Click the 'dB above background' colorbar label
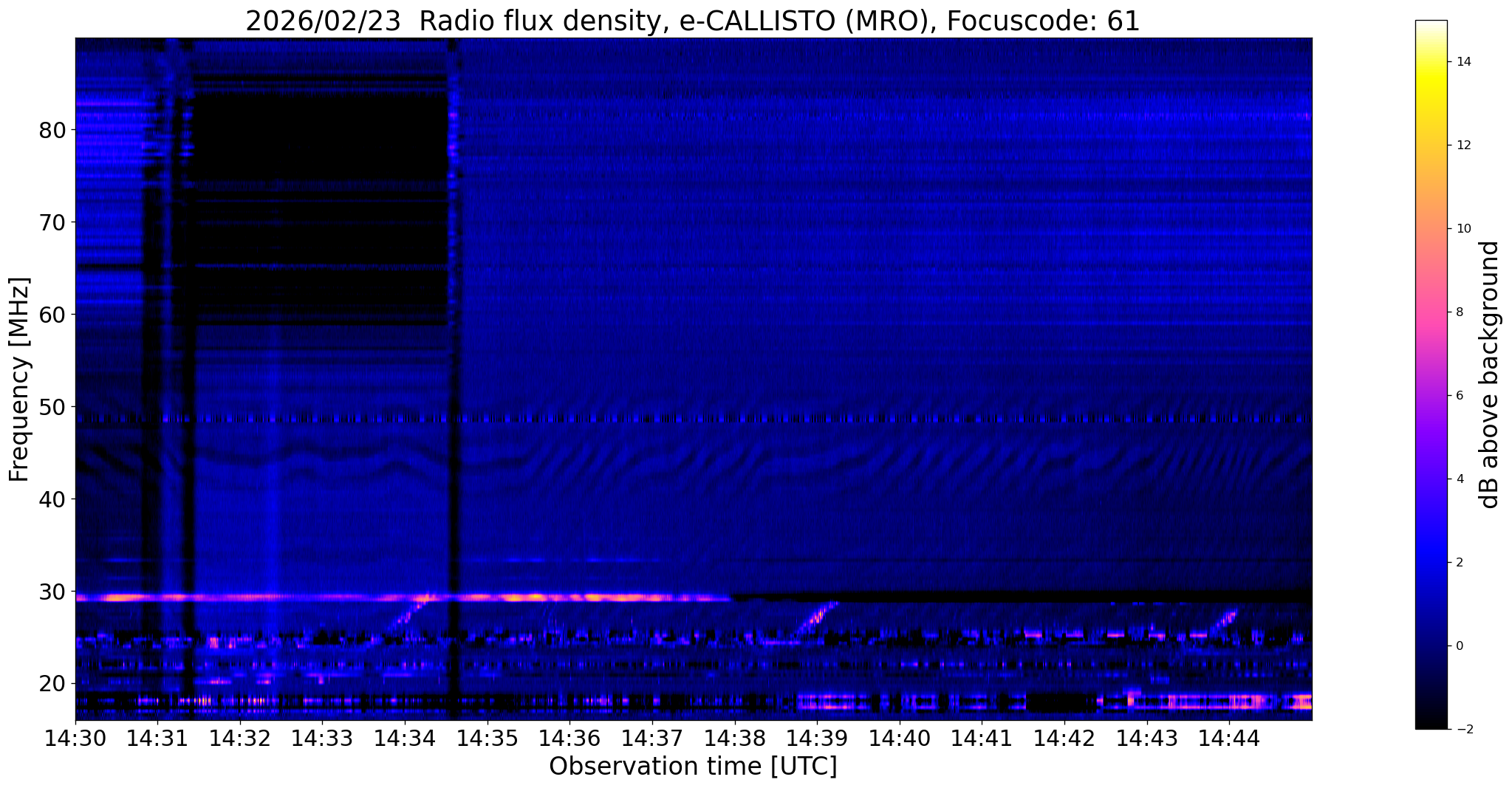Screen dimensions: 1512x788 click(x=1490, y=374)
